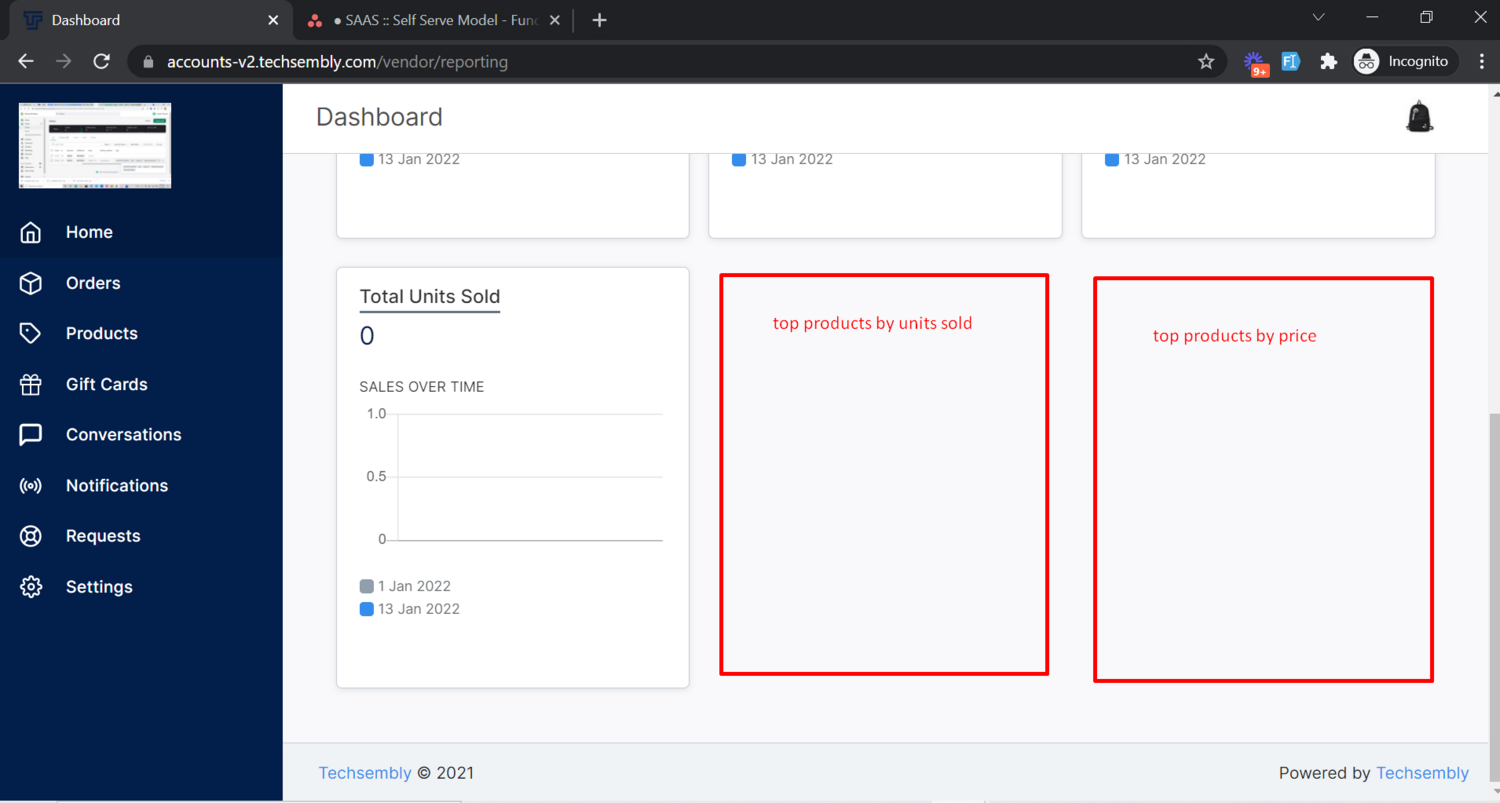The image size is (1500, 803).
Task: Switch to the SAAS Self Serve Model tab
Action: 434,20
